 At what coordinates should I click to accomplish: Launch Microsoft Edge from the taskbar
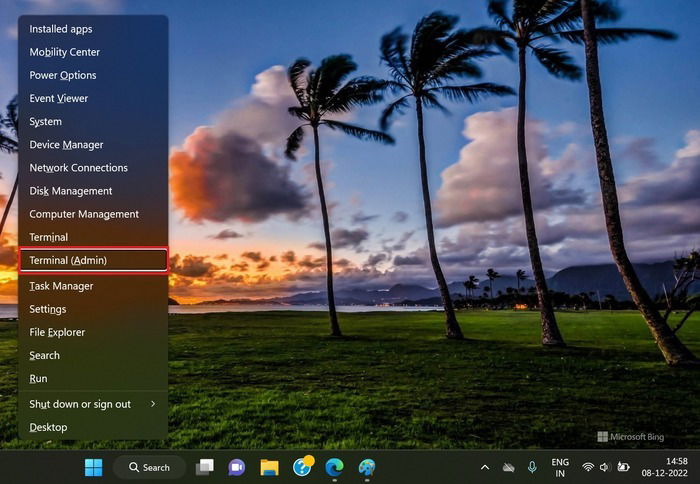point(334,467)
